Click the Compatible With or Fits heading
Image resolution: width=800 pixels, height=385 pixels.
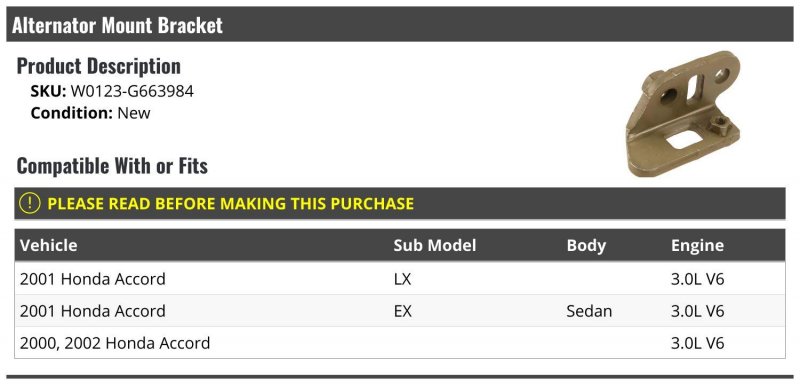pyautogui.click(x=112, y=166)
